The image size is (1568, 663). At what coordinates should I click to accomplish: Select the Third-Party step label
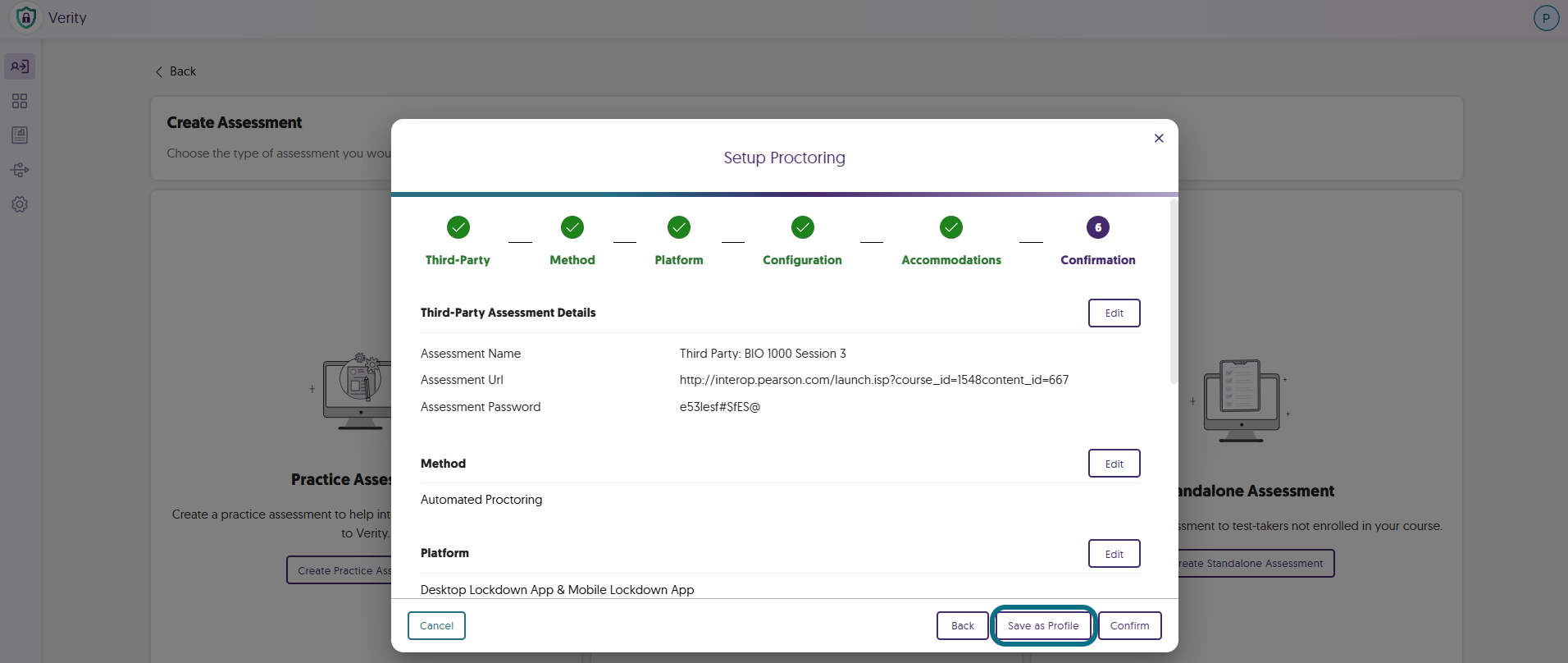tap(458, 260)
